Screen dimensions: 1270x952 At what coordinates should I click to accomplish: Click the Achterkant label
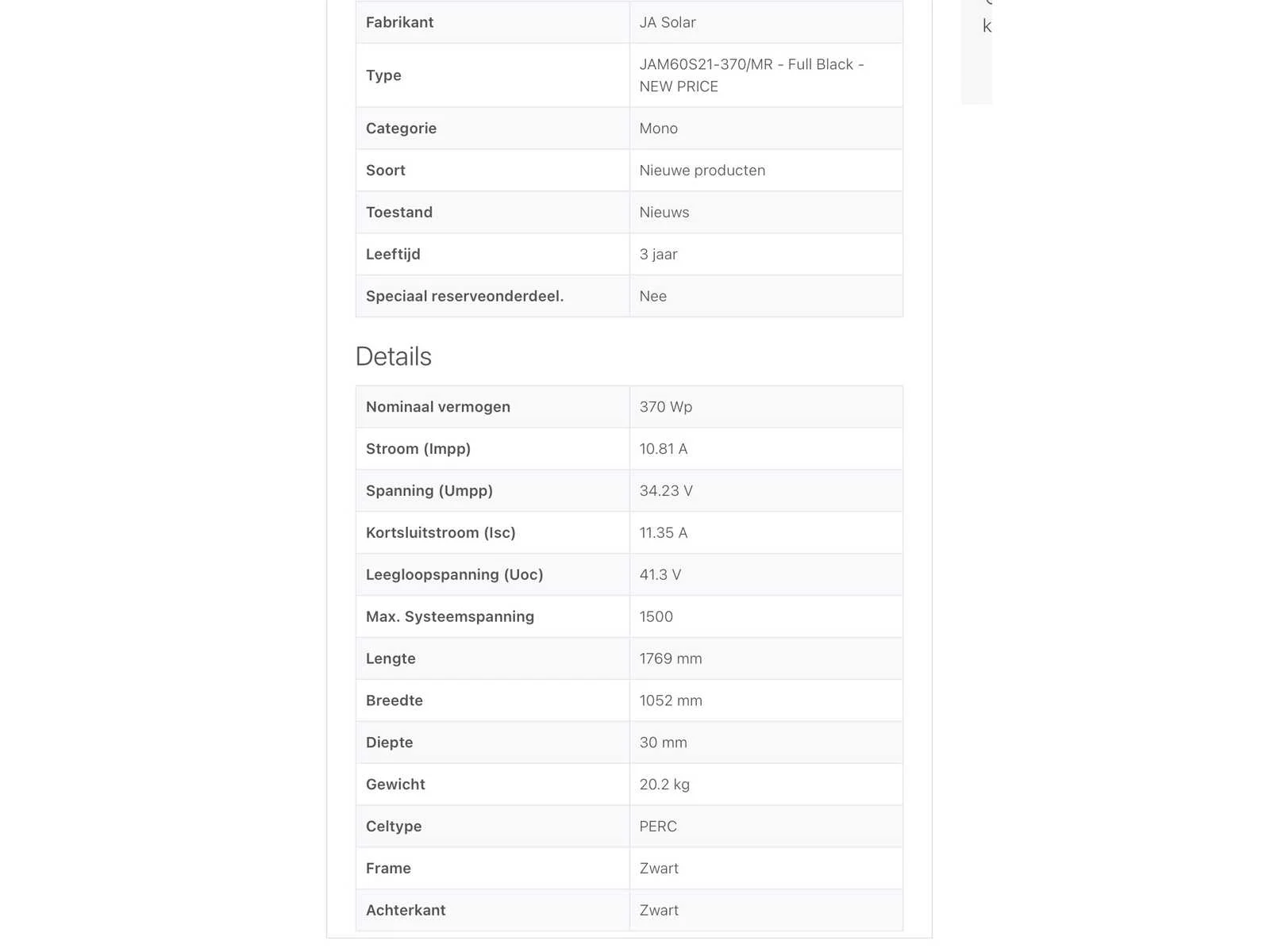(x=406, y=911)
